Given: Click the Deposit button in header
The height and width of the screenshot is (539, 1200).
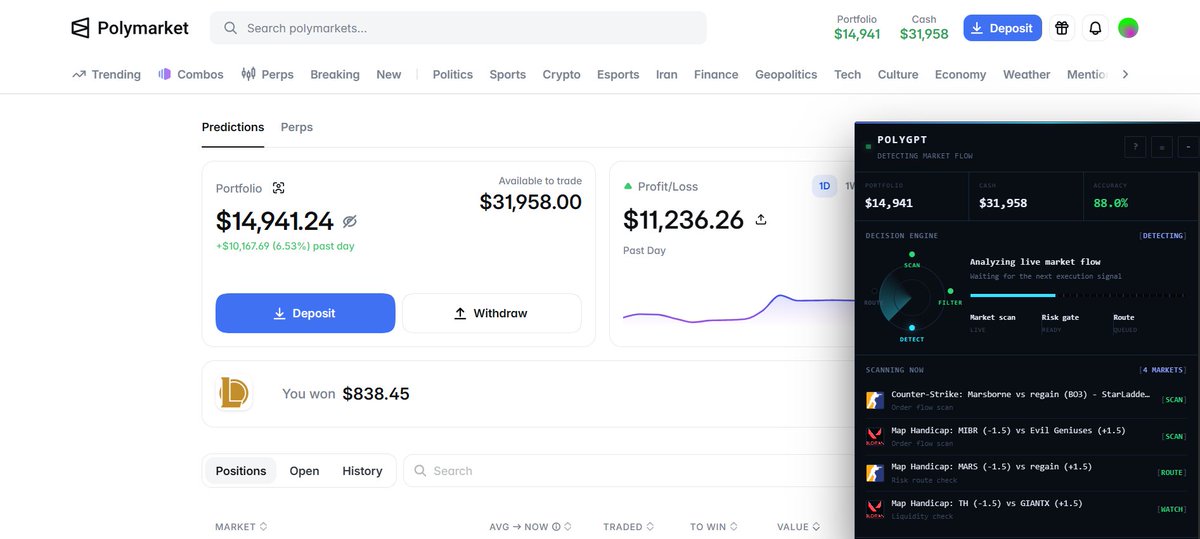Looking at the screenshot, I should click(1002, 28).
